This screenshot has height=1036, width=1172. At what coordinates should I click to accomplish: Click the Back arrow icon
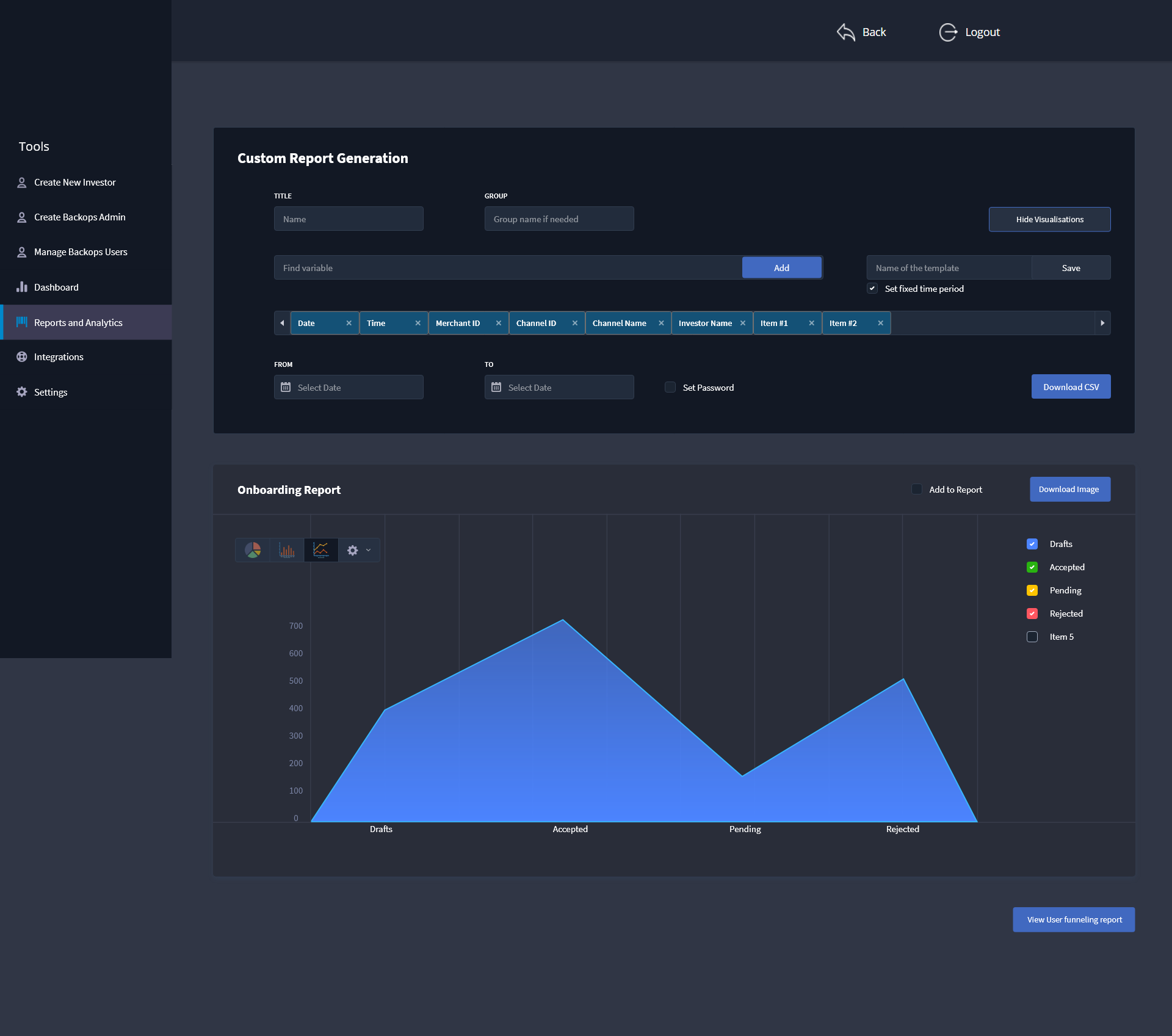pos(846,32)
